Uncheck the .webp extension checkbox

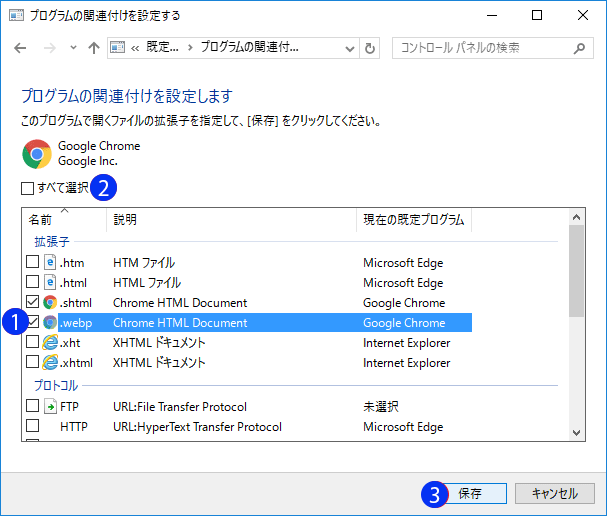tap(33, 322)
